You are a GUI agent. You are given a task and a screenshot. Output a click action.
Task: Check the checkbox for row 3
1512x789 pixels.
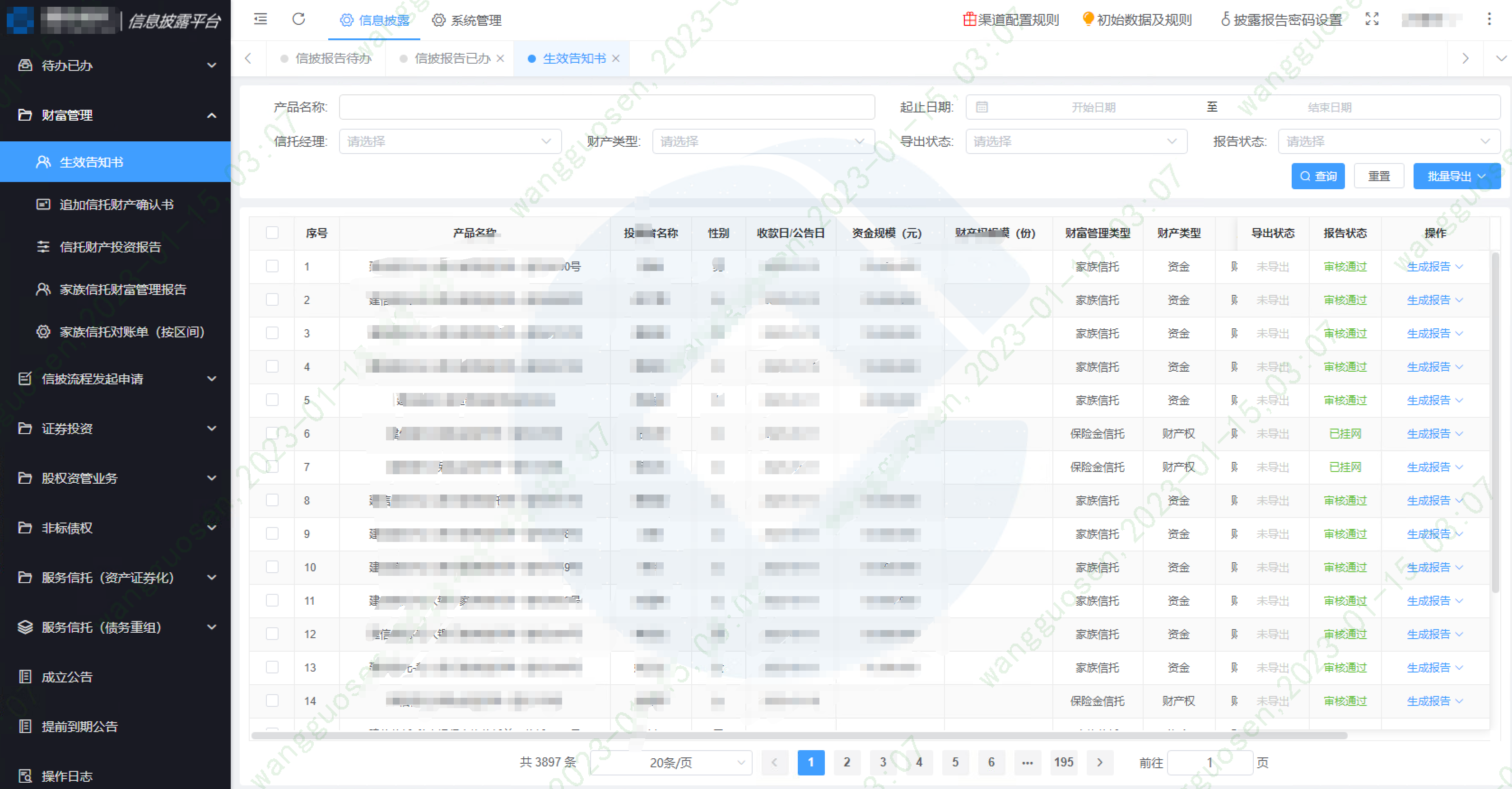272,333
